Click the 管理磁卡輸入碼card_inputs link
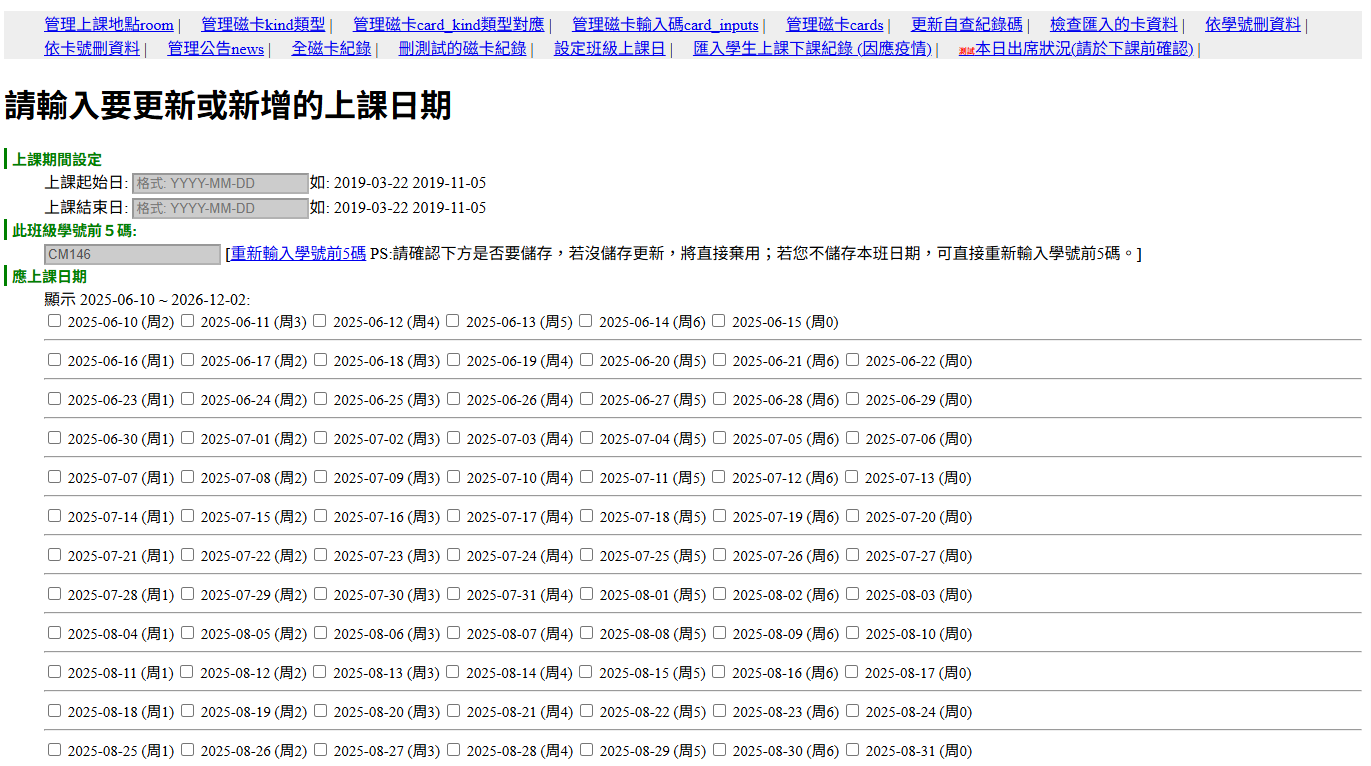1371x766 pixels. click(665, 24)
